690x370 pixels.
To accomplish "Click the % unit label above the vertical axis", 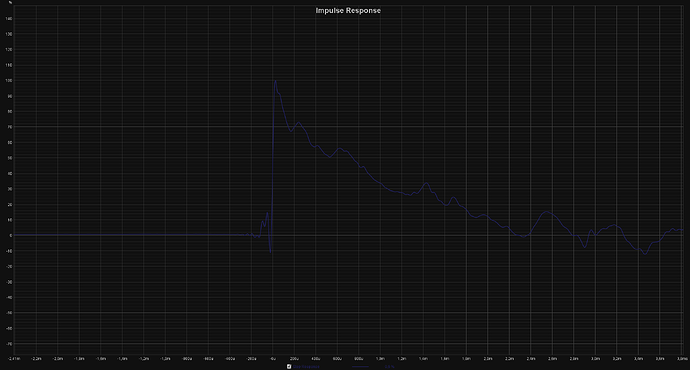I will pos(10,3).
